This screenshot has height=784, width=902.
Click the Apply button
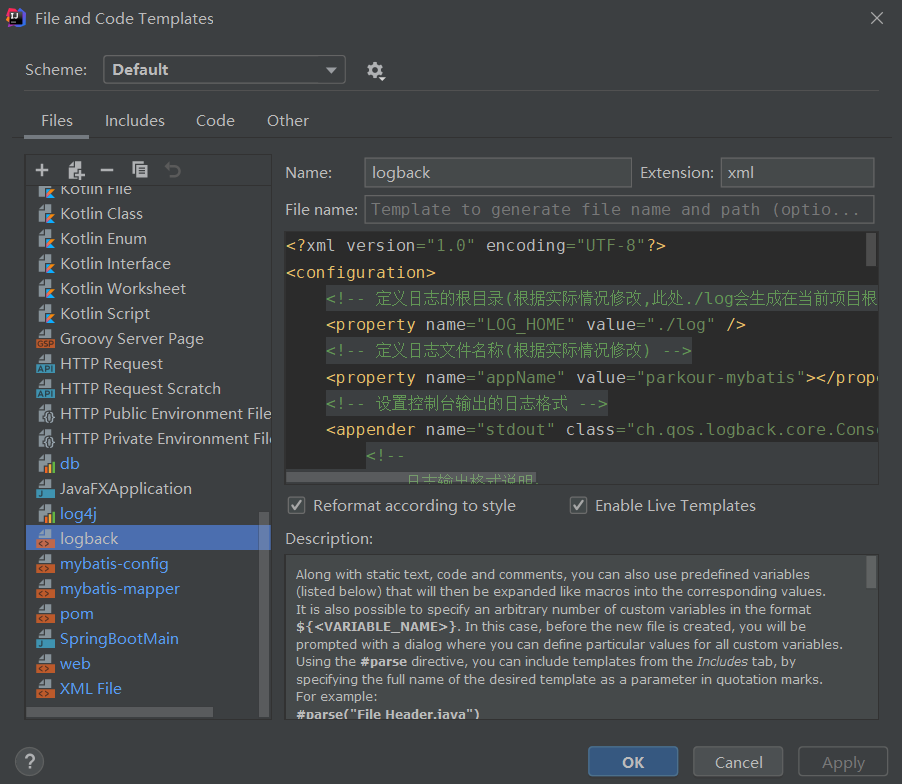843,762
